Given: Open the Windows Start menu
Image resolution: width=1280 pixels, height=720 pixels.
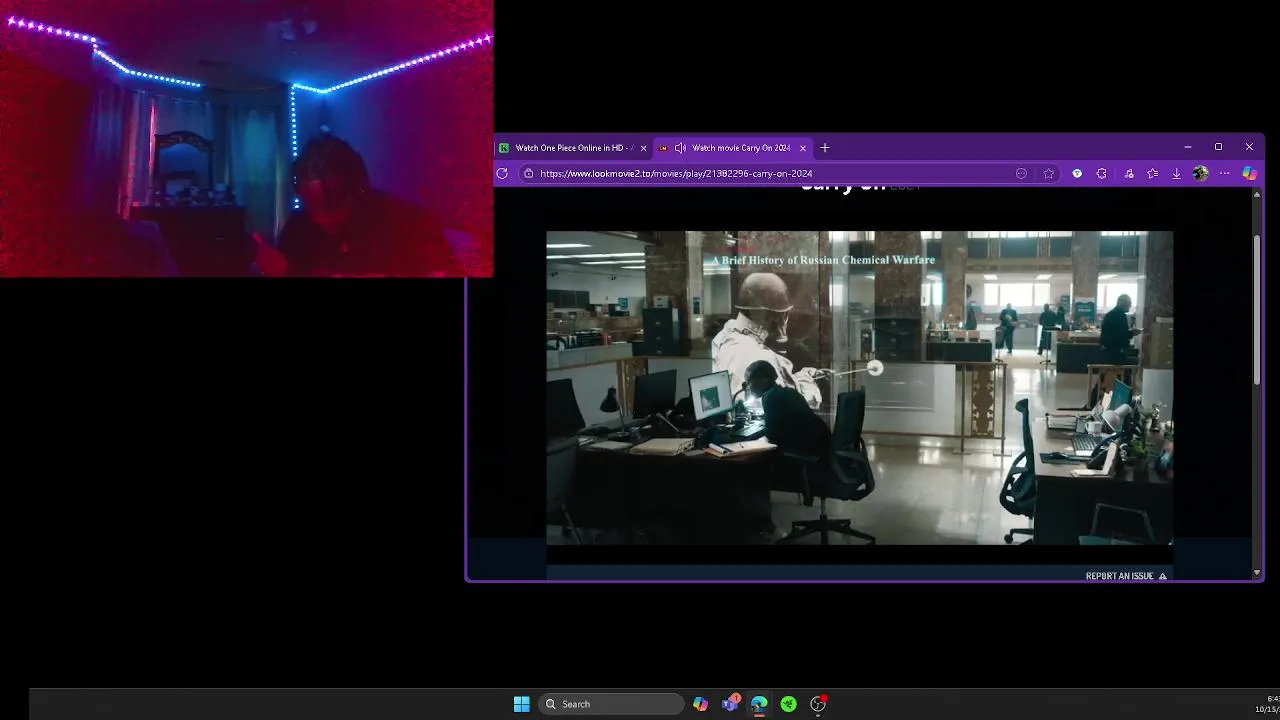Looking at the screenshot, I should (x=521, y=704).
